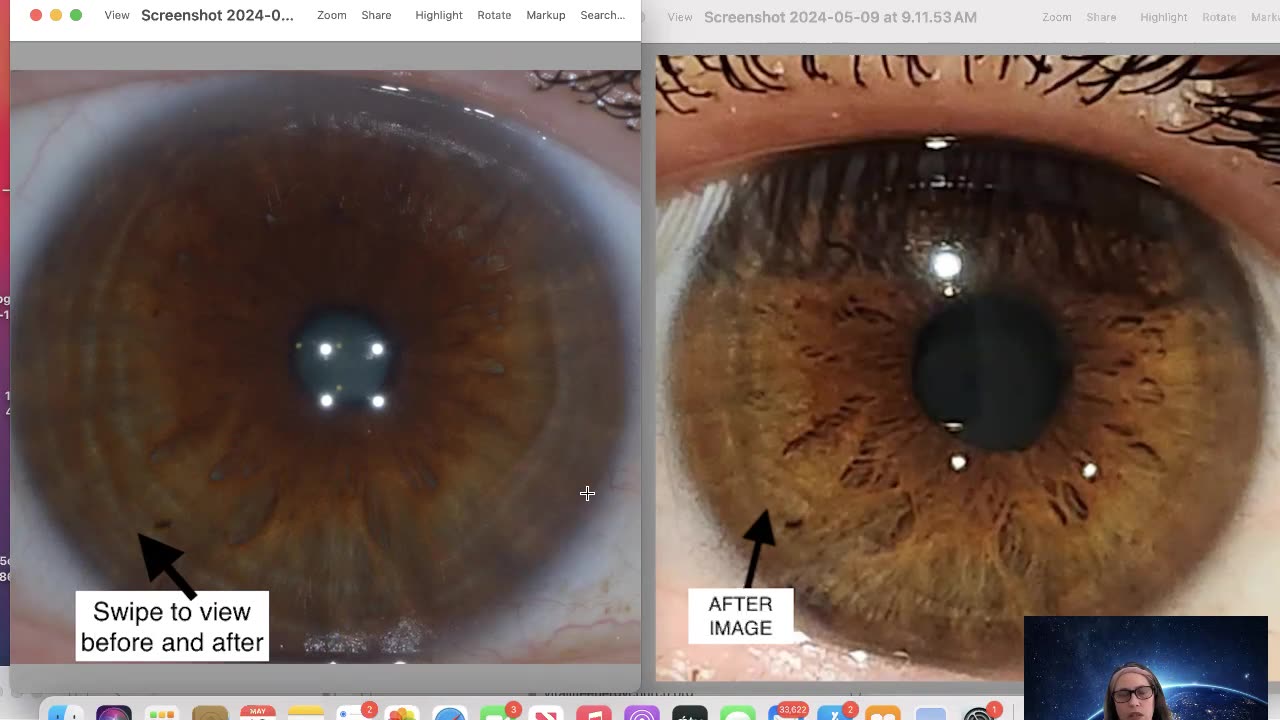Open Siri from the Dock
The width and height of the screenshot is (1280, 720).
(x=114, y=714)
